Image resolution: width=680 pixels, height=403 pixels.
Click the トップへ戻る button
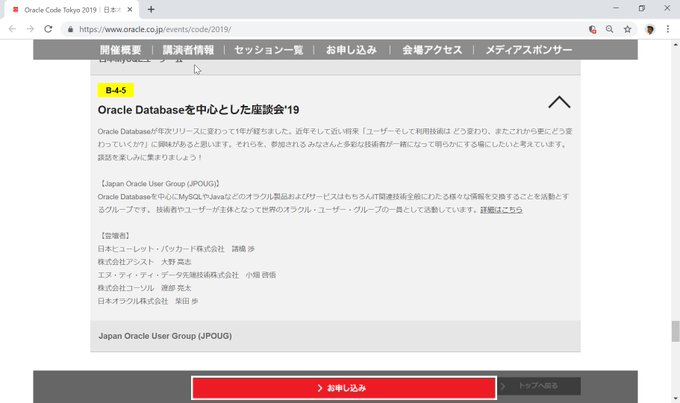[539, 386]
